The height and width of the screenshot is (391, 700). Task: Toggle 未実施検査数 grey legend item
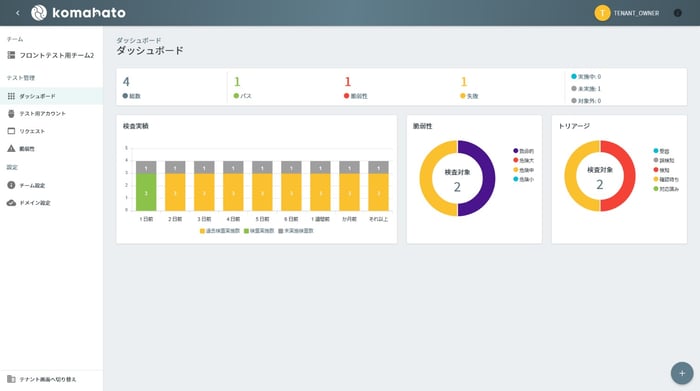[x=296, y=231]
